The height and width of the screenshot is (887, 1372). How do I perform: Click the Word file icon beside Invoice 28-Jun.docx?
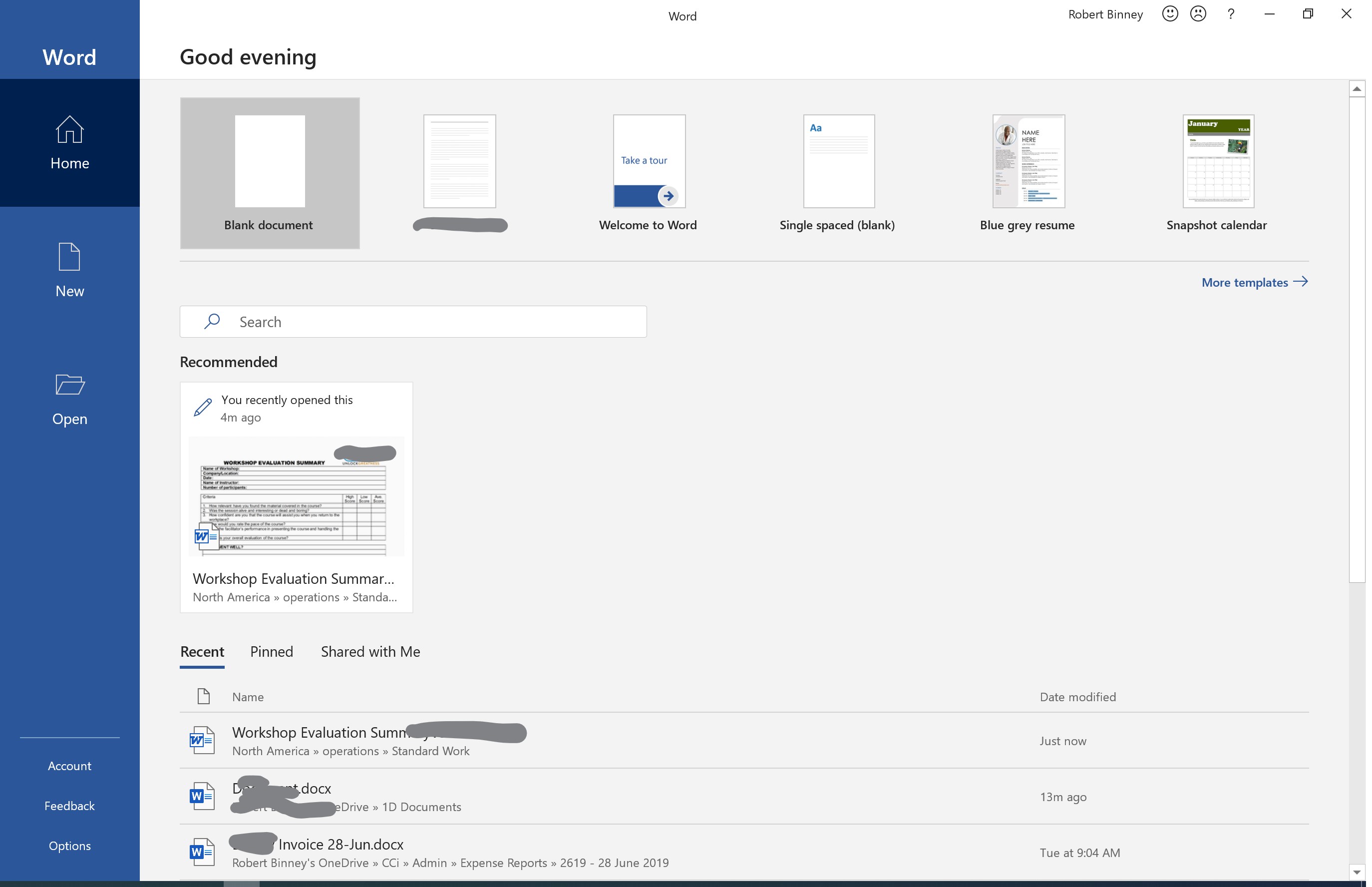202,853
